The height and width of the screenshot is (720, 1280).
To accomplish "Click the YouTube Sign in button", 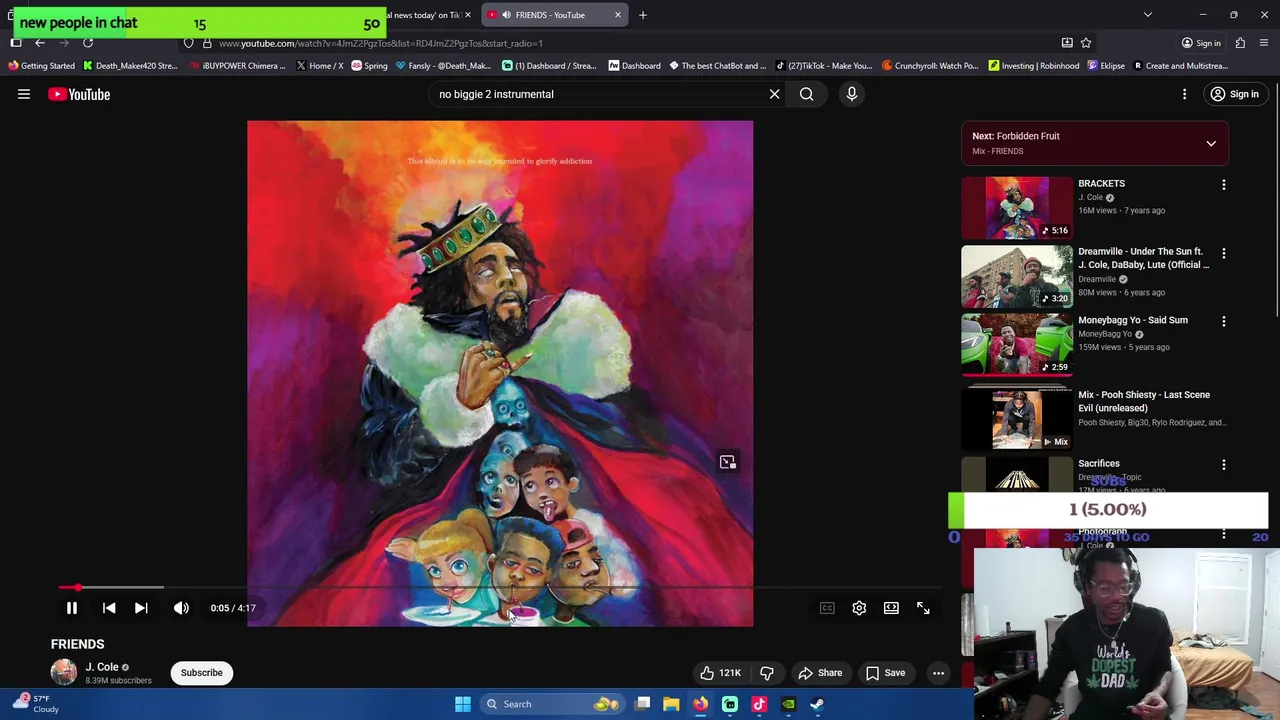I will (x=1234, y=94).
